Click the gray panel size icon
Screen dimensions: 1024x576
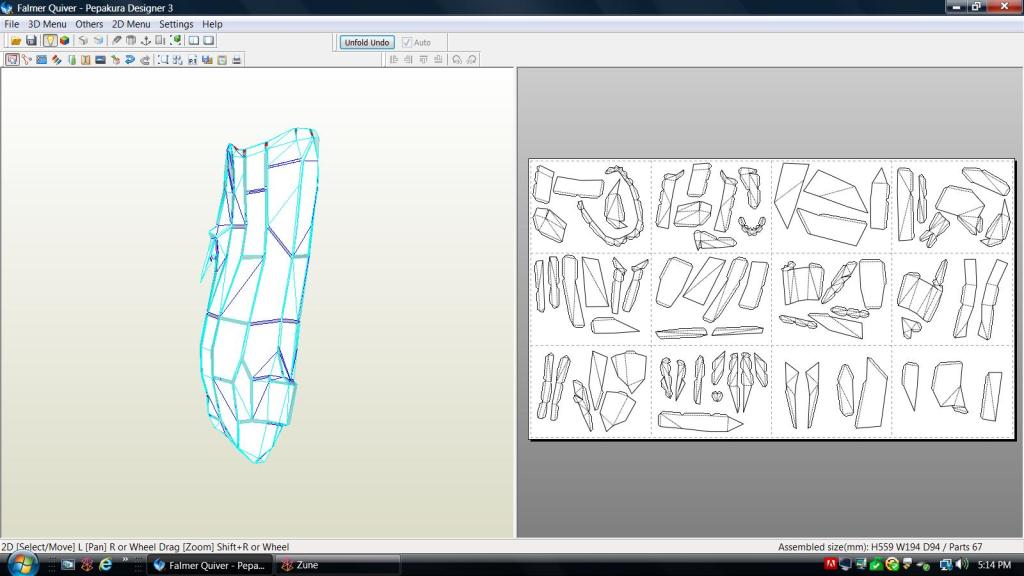[161, 40]
